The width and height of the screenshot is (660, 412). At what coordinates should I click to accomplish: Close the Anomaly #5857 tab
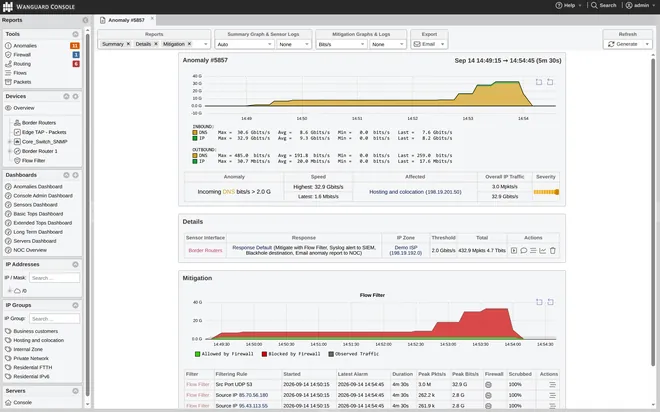pos(152,19)
